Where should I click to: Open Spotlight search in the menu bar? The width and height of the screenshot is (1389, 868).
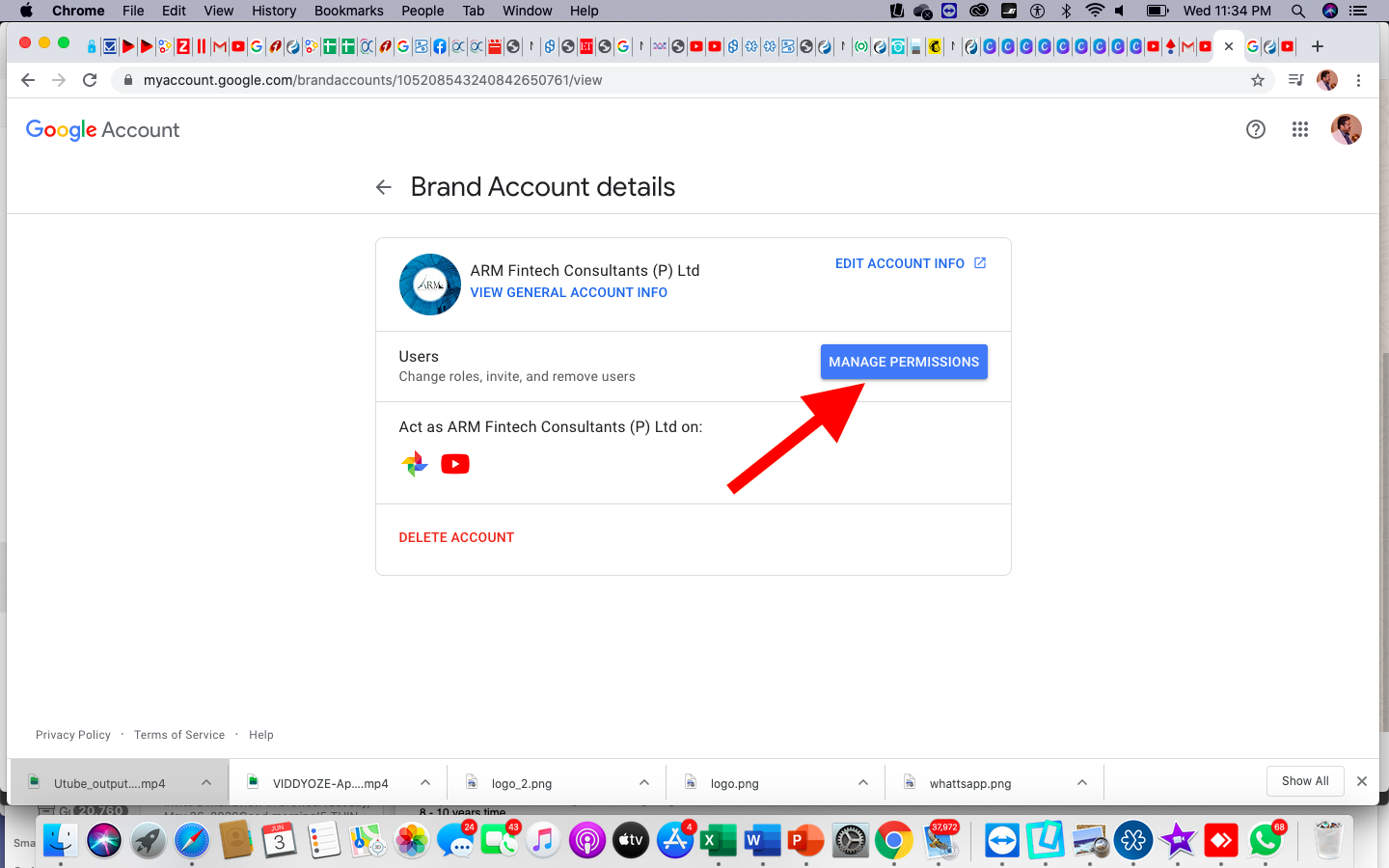pyautogui.click(x=1298, y=11)
